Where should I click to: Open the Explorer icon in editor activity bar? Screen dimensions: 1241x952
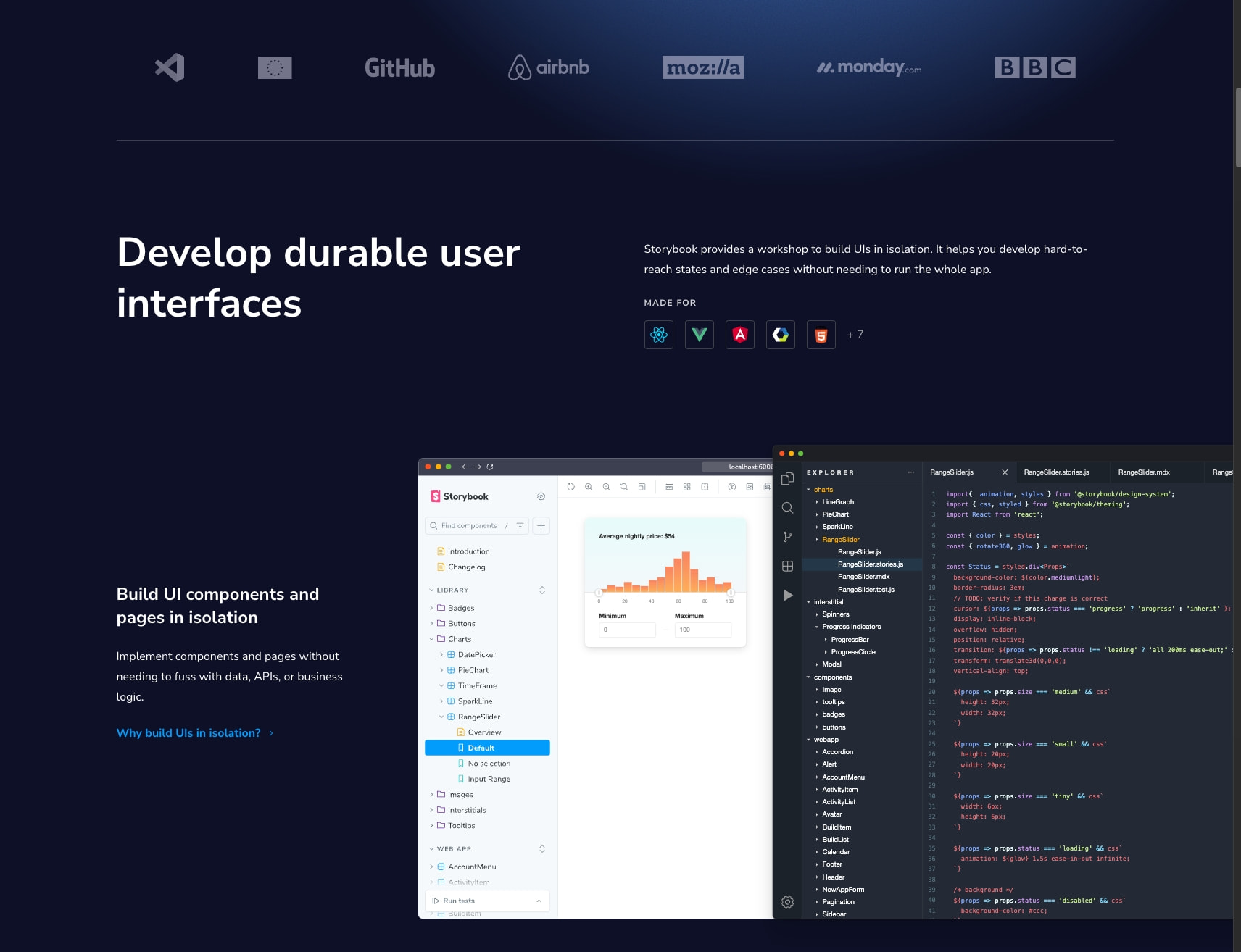click(x=788, y=478)
